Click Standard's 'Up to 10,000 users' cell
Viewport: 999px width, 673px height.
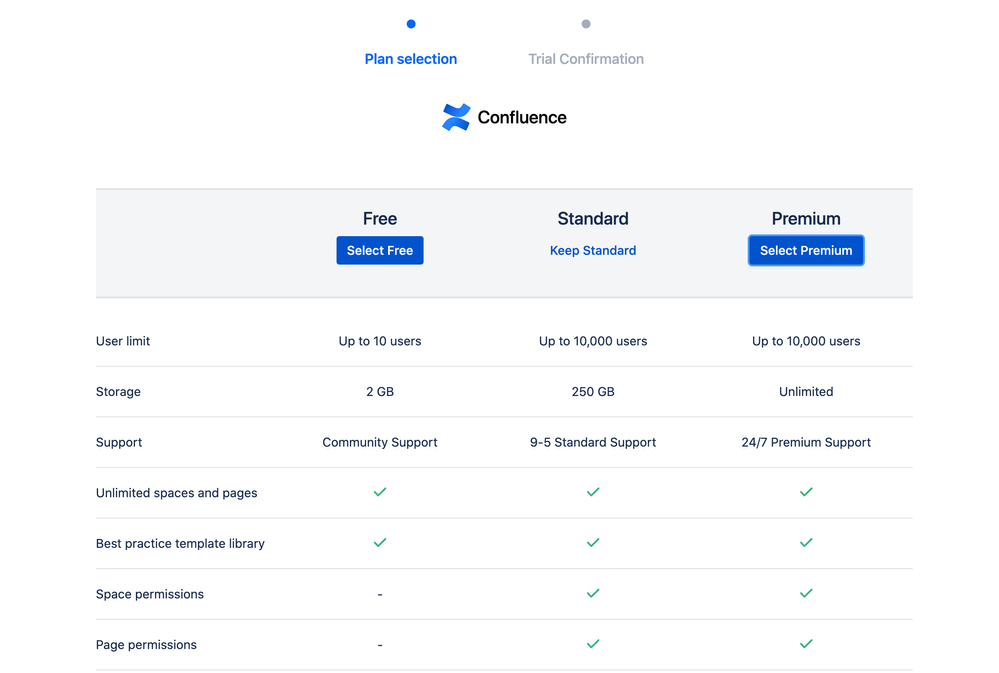point(593,341)
